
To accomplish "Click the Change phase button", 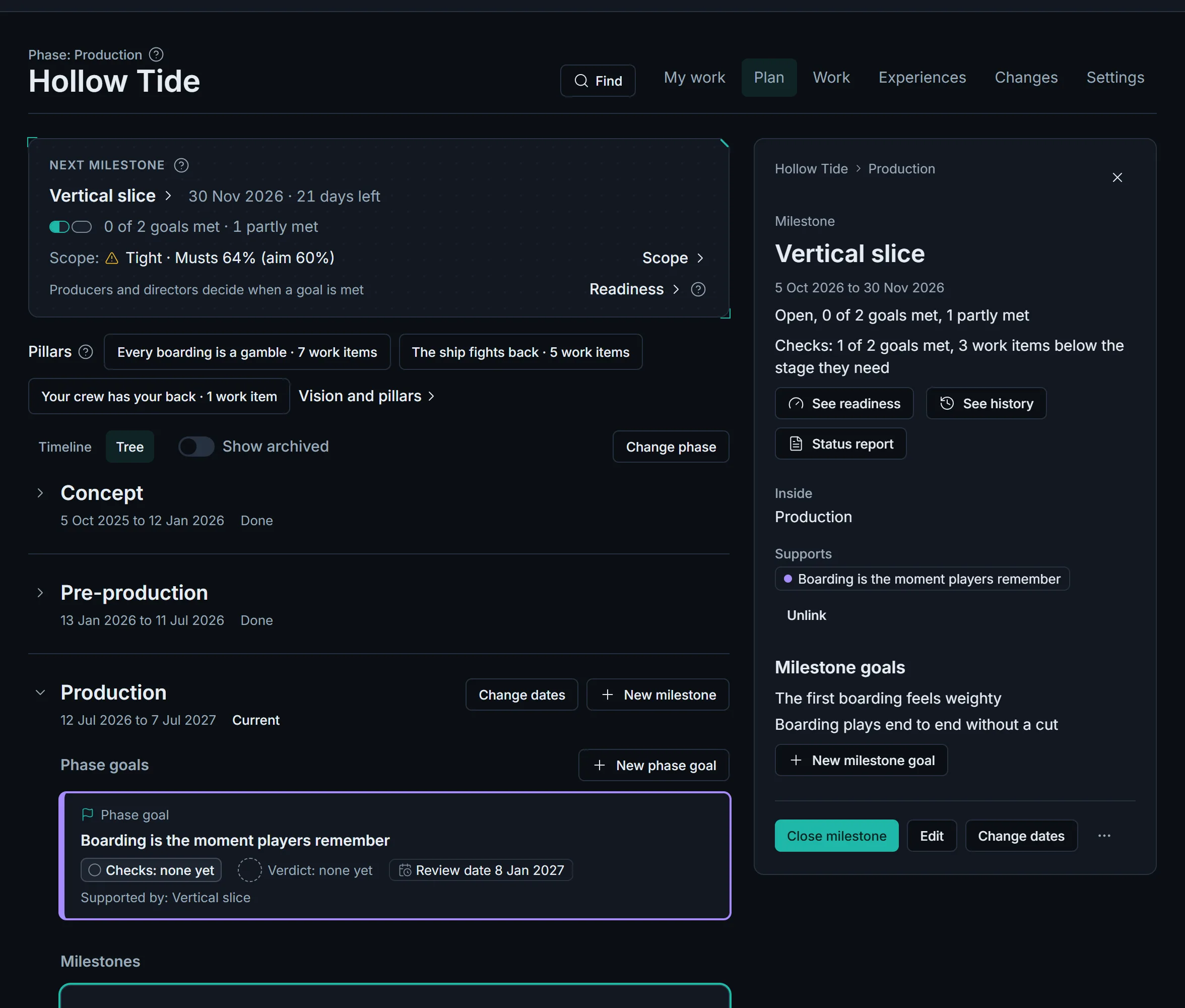I will tap(671, 447).
